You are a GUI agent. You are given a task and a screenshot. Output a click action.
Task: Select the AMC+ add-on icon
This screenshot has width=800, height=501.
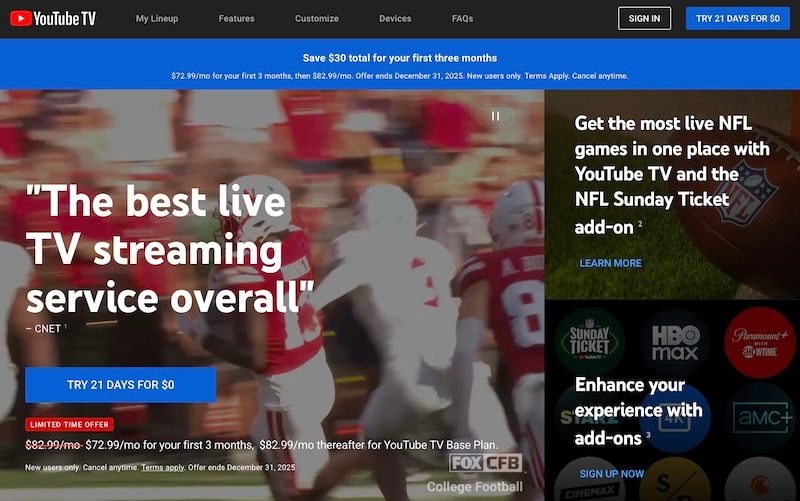pyautogui.click(x=760, y=417)
